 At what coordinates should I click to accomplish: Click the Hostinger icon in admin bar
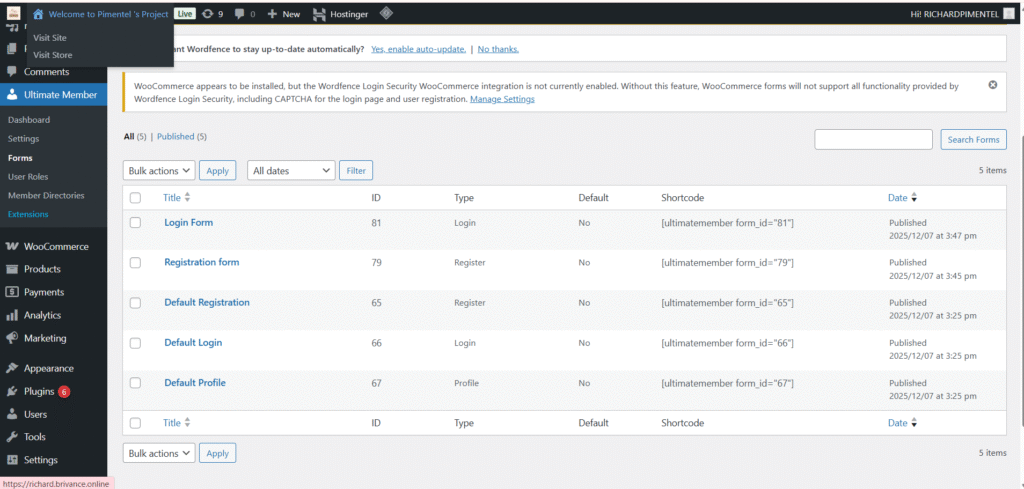[x=319, y=14]
